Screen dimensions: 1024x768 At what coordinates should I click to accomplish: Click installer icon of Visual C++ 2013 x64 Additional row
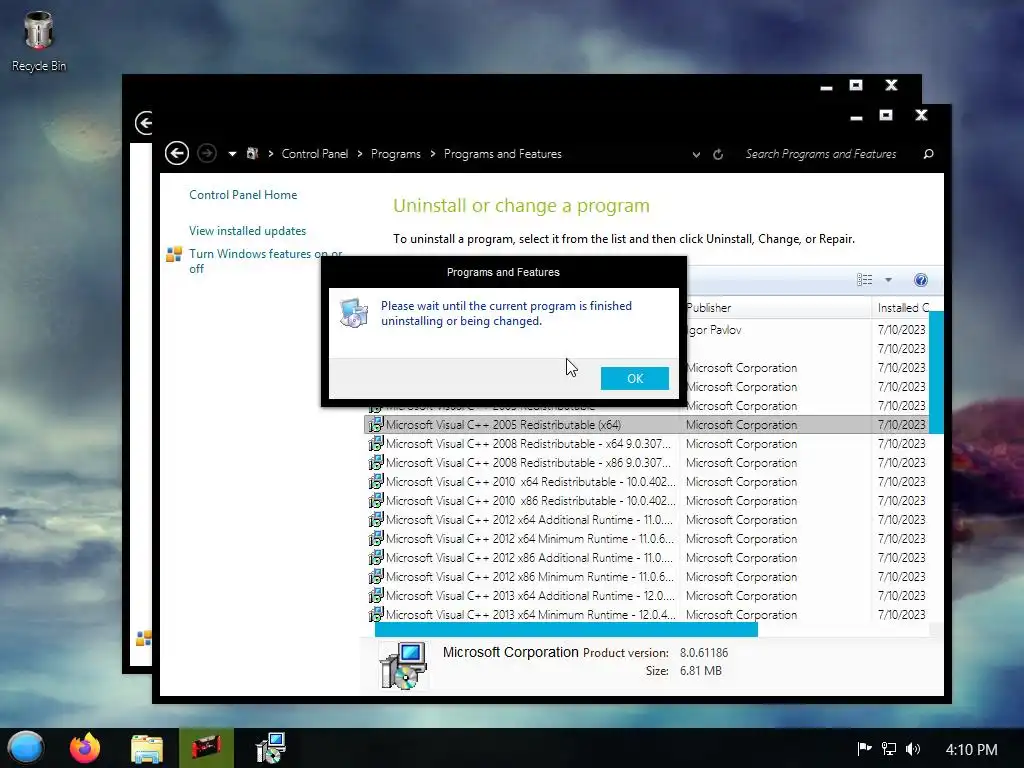[376, 595]
